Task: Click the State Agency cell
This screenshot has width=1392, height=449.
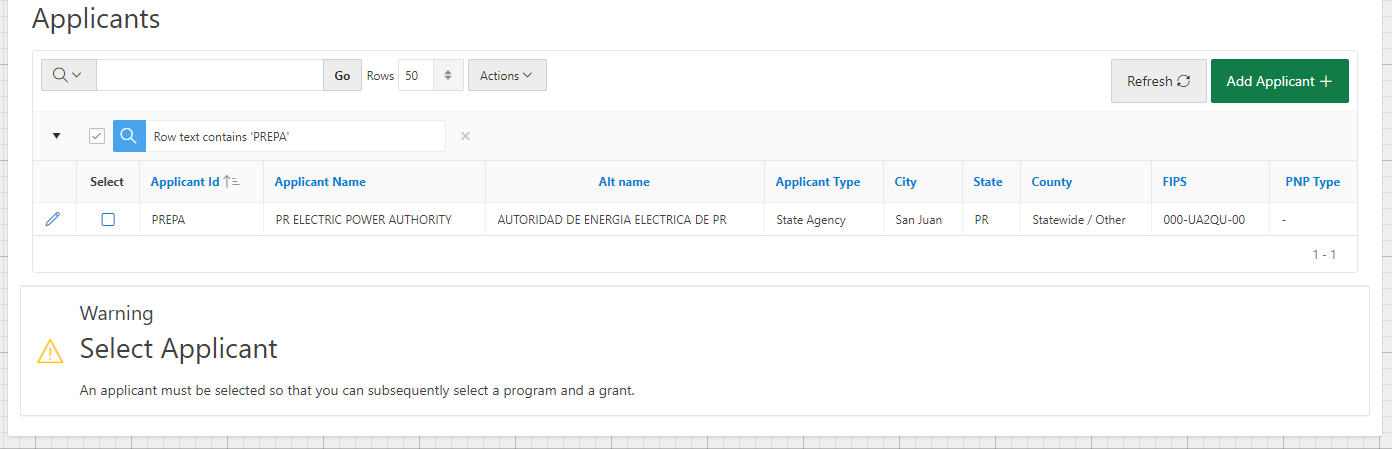Action: (x=811, y=220)
